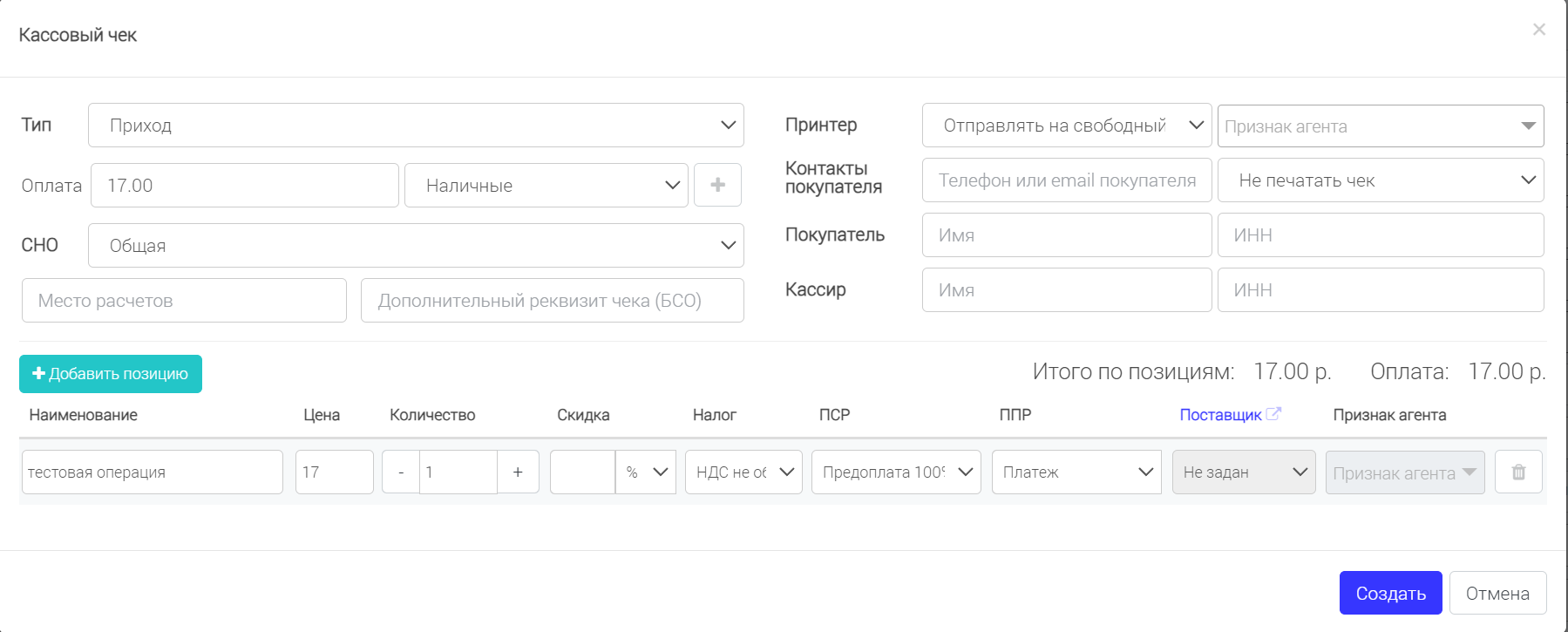Click the Добавить позицию button
1568x632 pixels.
click(111, 374)
